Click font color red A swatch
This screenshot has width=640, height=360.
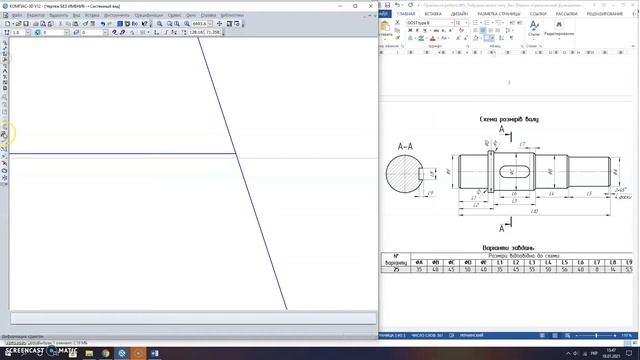pos(433,38)
